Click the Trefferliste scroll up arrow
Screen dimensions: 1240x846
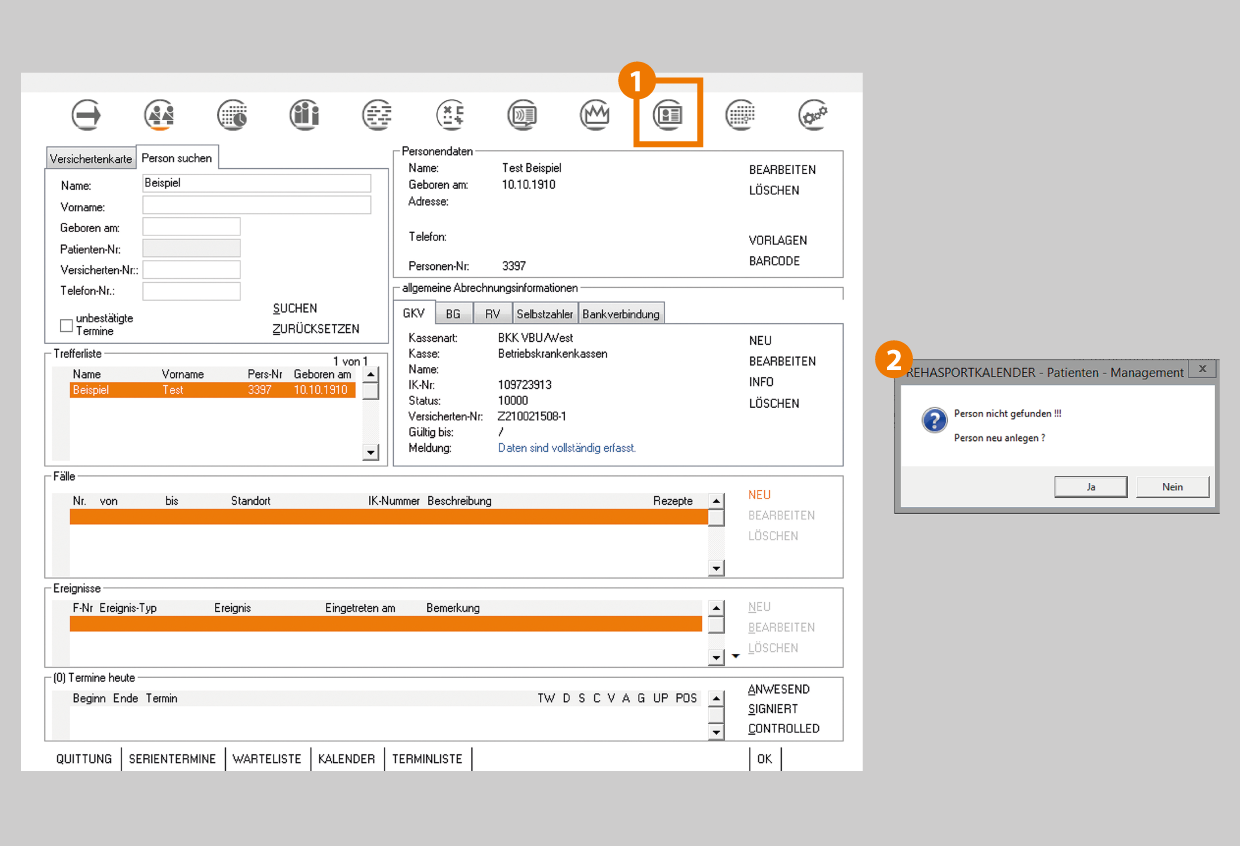(x=371, y=375)
